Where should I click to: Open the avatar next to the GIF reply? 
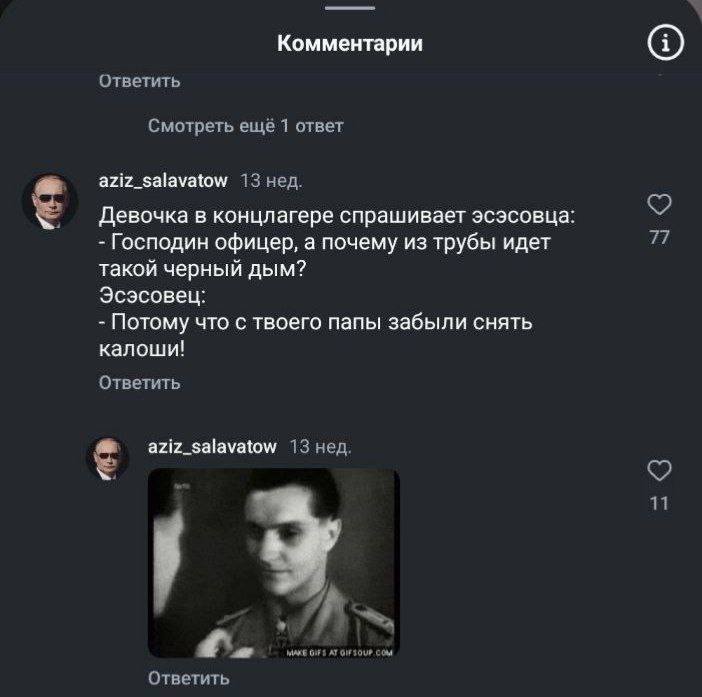[112, 458]
